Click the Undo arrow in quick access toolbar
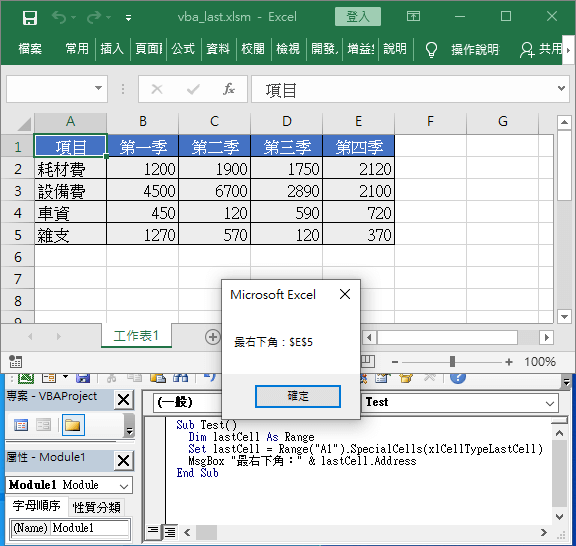This screenshot has width=576, height=546. pyautogui.click(x=59, y=17)
